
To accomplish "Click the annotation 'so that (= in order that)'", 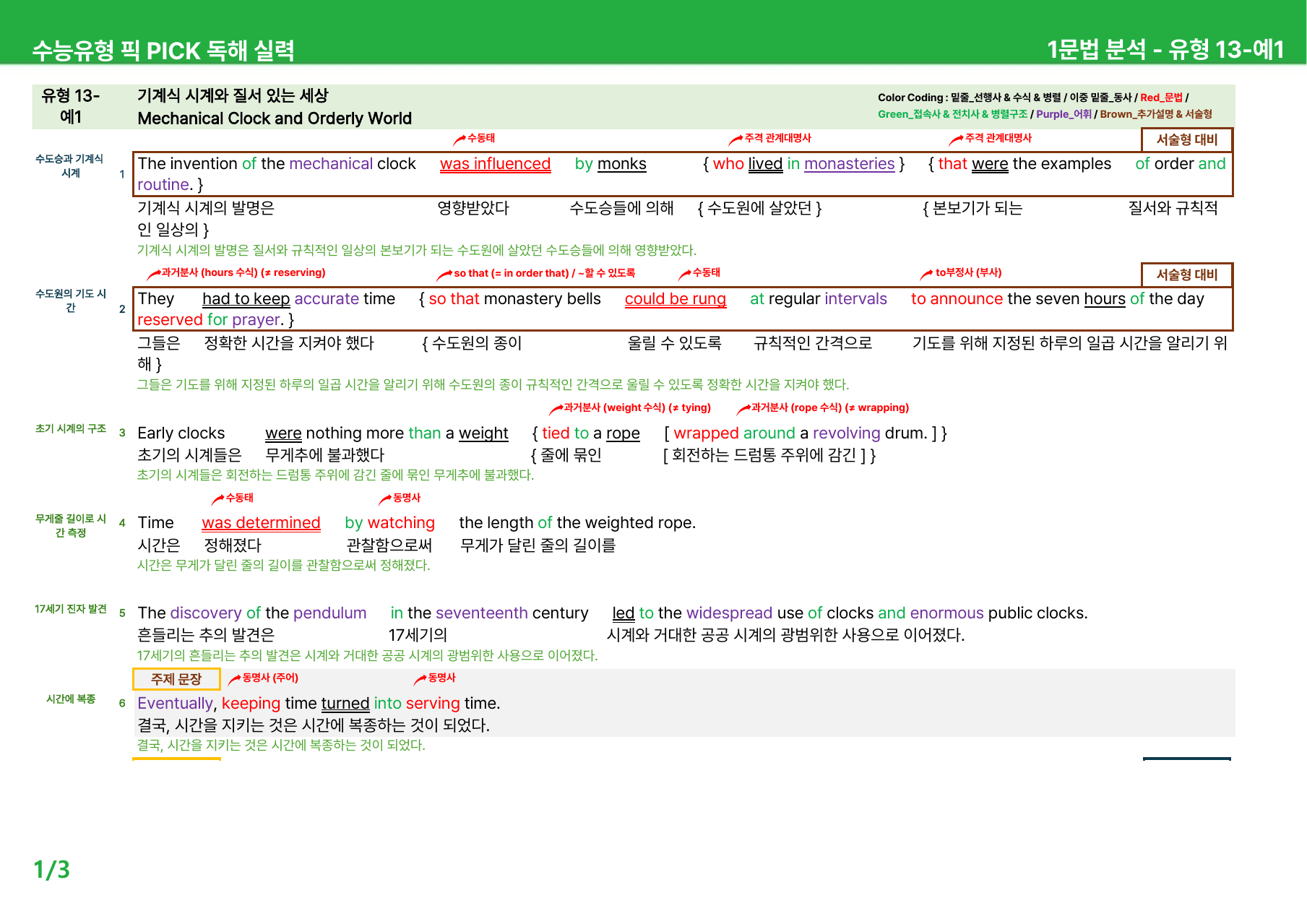I will [512, 273].
